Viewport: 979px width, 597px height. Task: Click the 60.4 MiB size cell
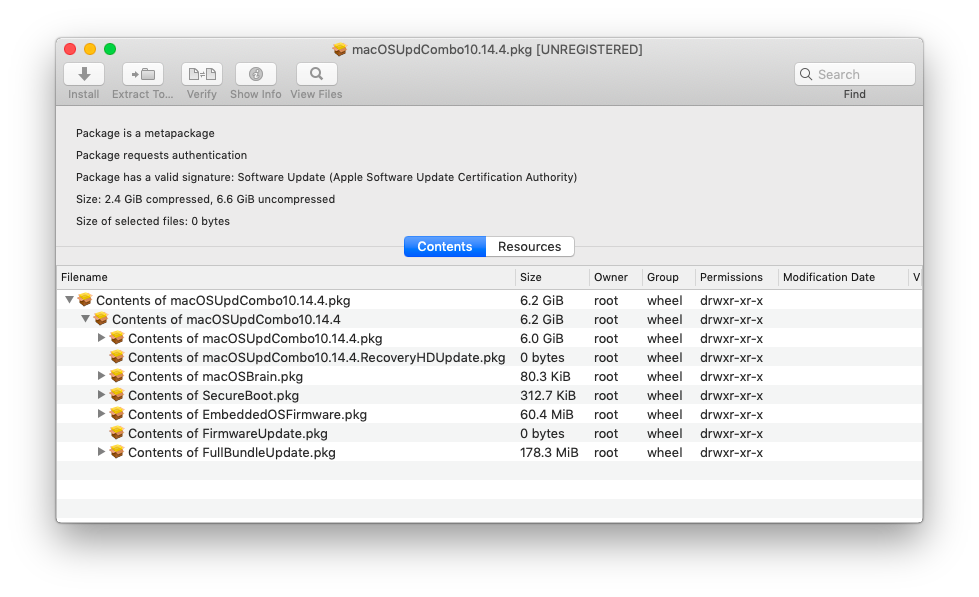[x=546, y=415]
